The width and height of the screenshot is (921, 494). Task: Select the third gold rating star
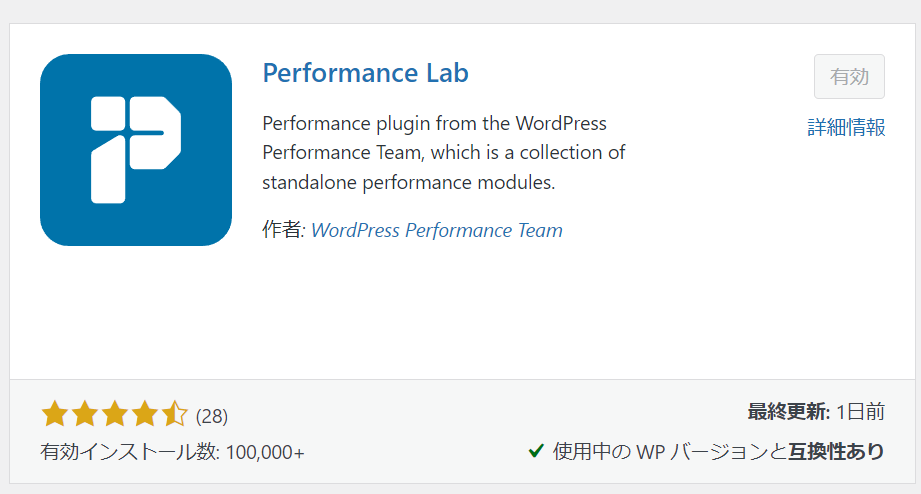[x=115, y=414]
